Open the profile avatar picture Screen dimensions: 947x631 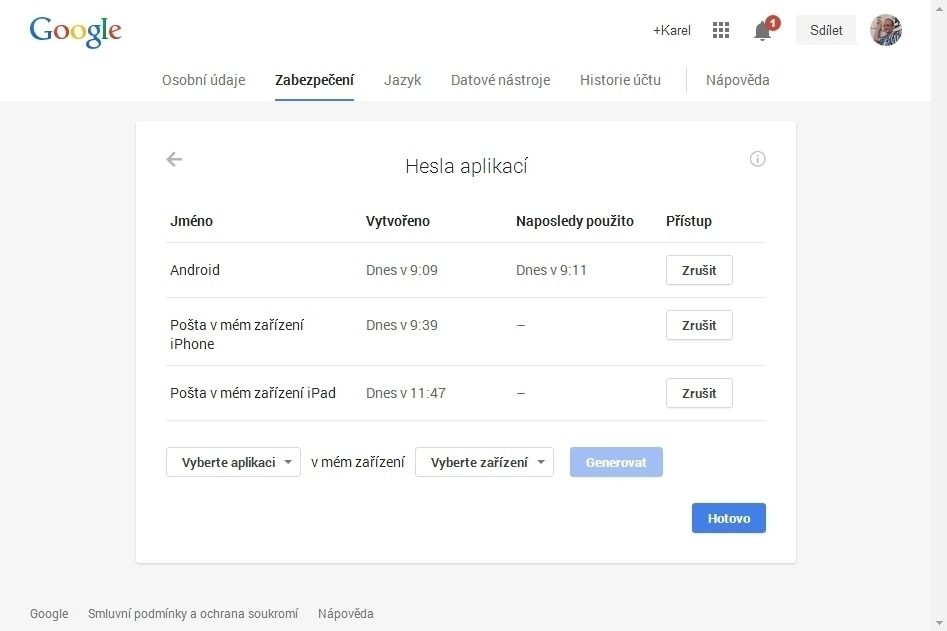click(x=885, y=30)
